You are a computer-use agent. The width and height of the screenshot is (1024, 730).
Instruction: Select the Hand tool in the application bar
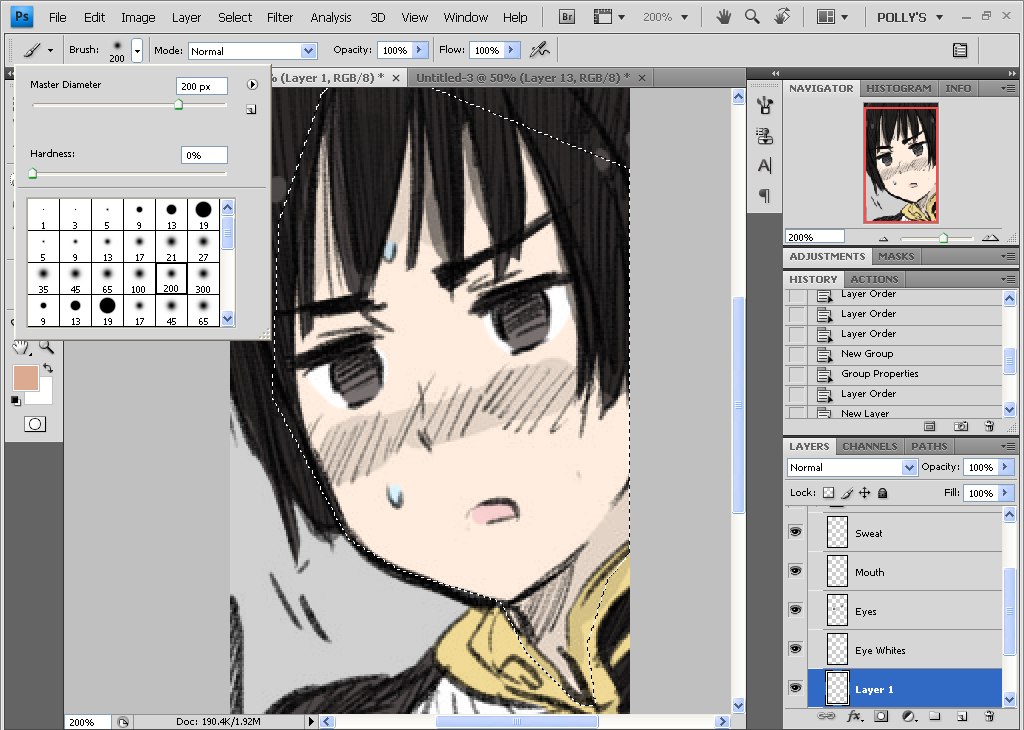click(723, 17)
